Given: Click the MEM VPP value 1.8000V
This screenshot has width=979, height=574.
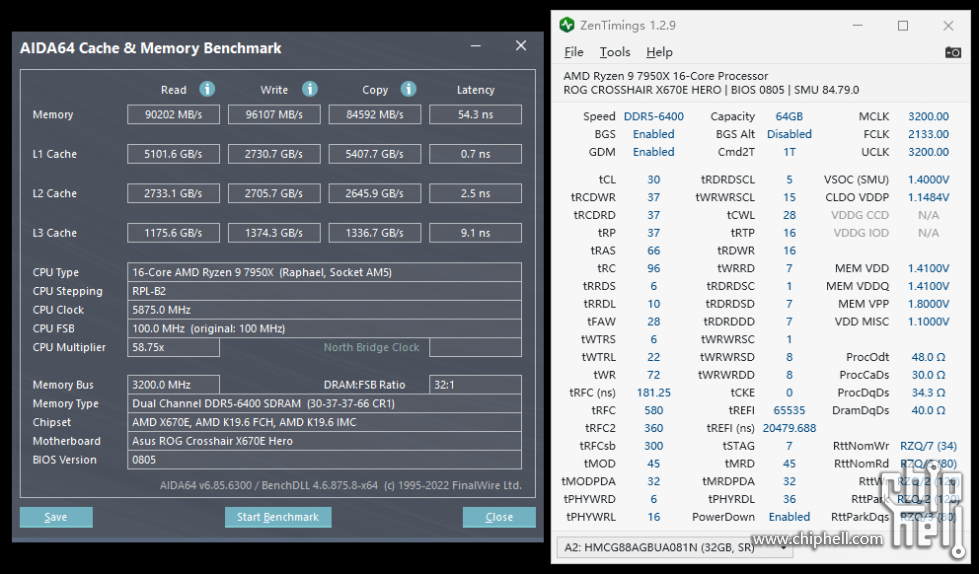Looking at the screenshot, I should coord(928,304).
